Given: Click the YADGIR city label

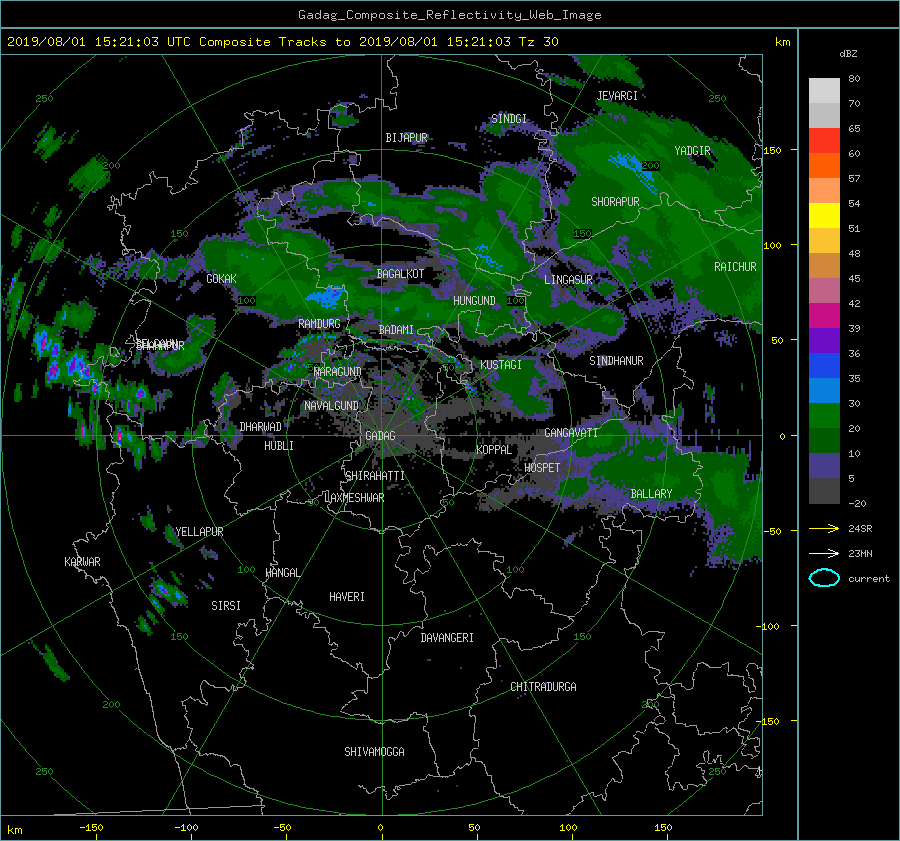Looking at the screenshot, I should [692, 151].
